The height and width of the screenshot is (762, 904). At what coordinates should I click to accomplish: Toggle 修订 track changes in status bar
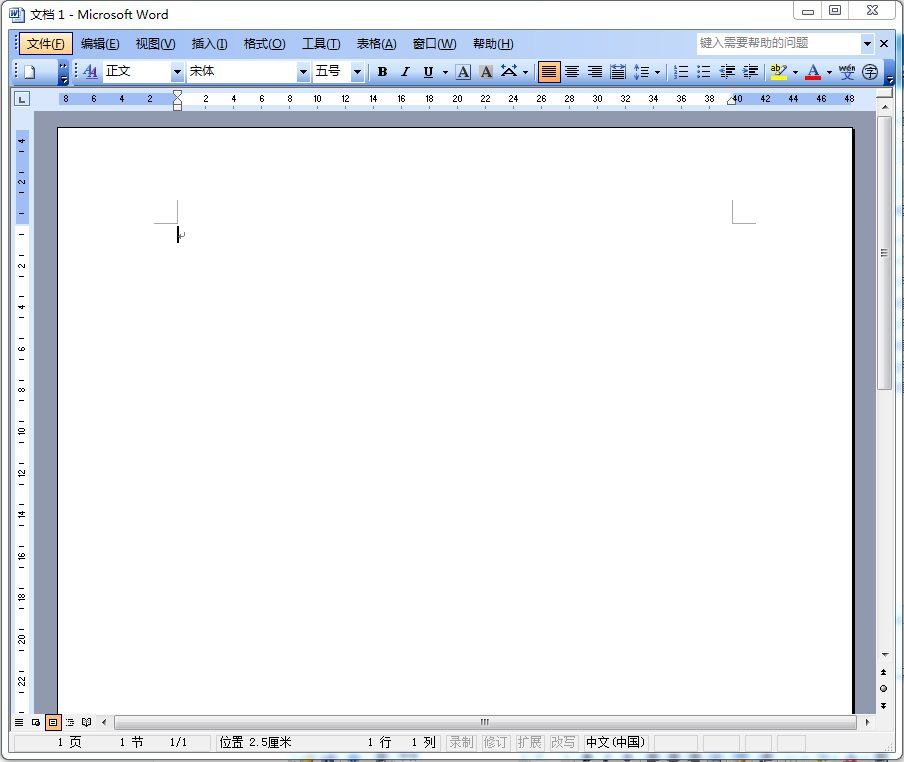[x=495, y=742]
